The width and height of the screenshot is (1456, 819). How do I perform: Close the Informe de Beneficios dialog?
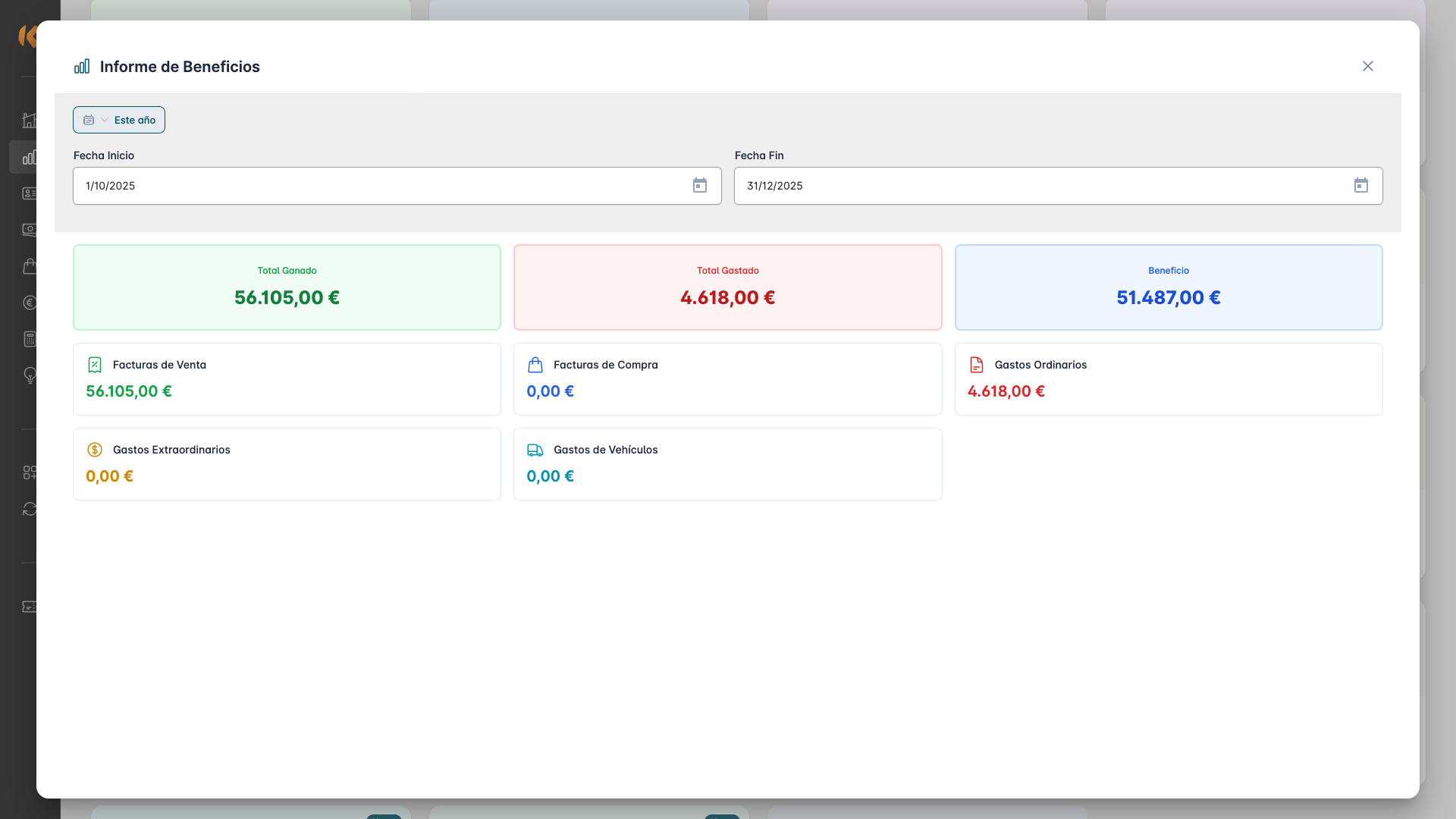(1367, 67)
